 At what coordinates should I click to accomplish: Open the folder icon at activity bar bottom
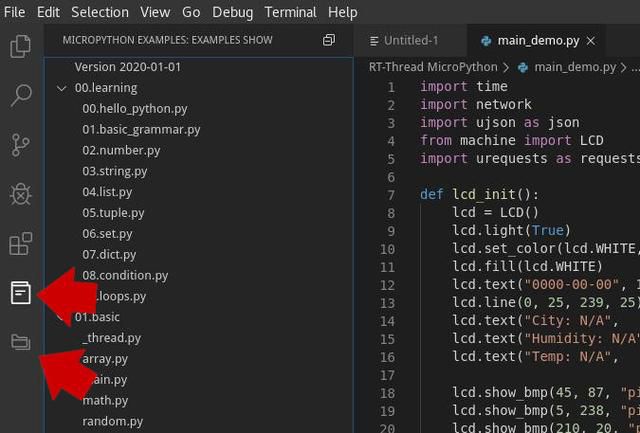point(21,342)
